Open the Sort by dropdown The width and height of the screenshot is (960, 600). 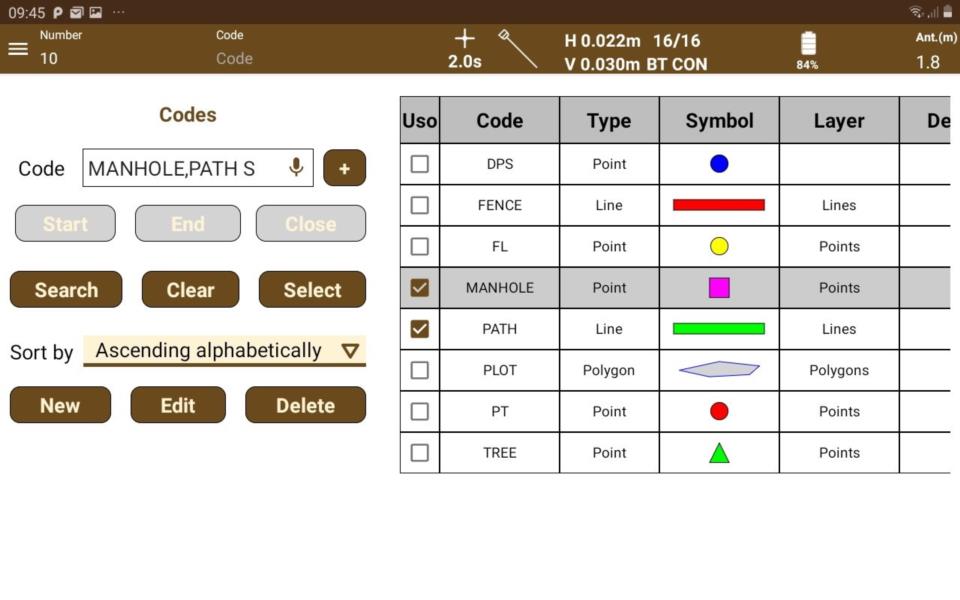point(224,351)
